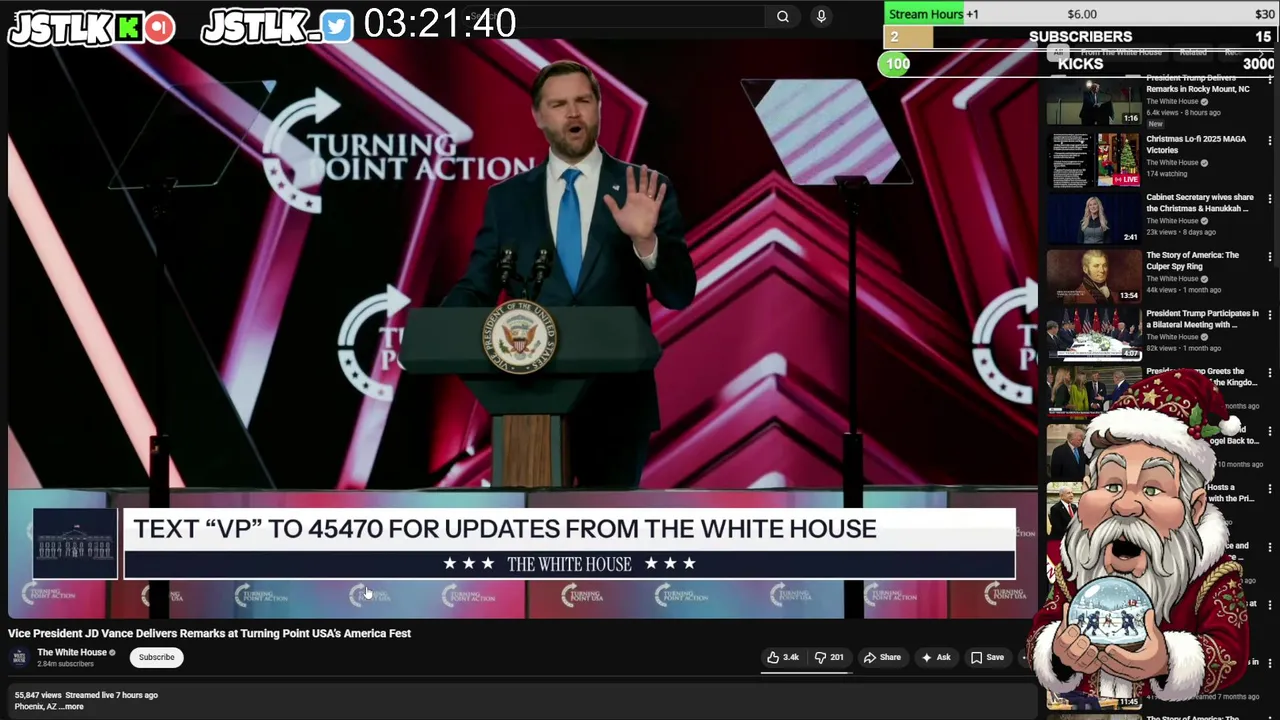Open 'Christmas Lo-fi 2025 MAGA Victories' live thumbnail

1094,160
